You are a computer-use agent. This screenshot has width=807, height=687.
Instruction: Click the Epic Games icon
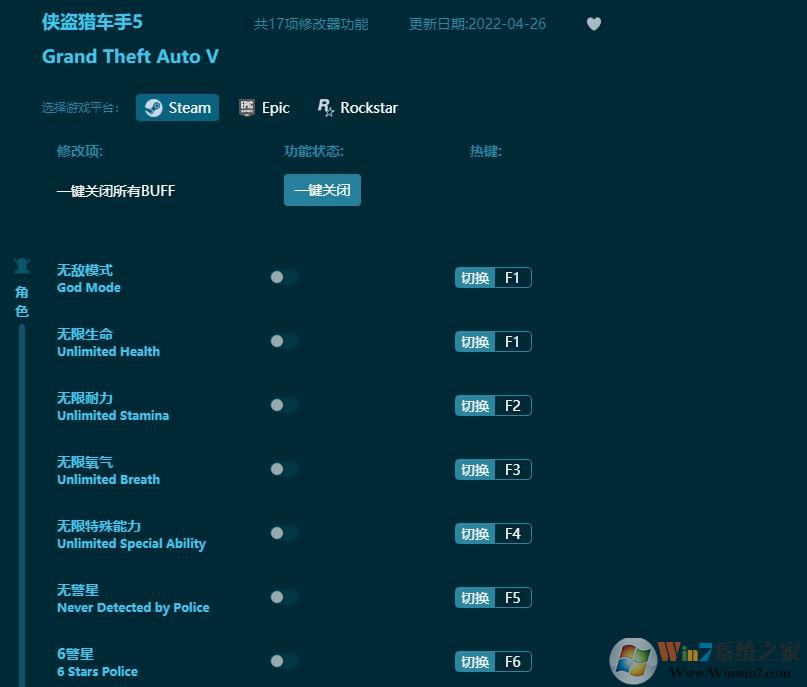(x=247, y=107)
